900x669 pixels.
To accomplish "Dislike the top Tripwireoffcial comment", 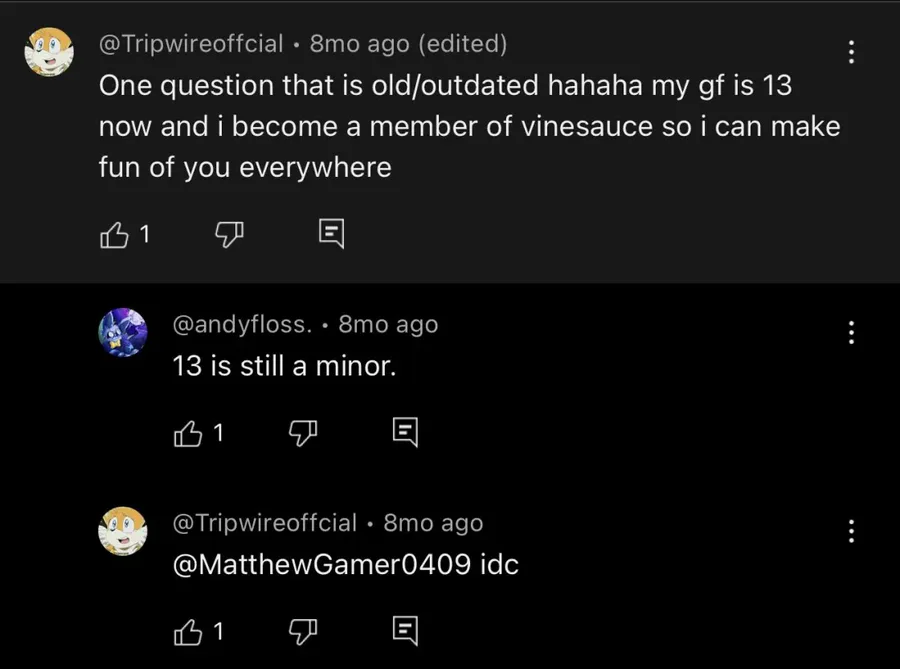I will (x=230, y=235).
